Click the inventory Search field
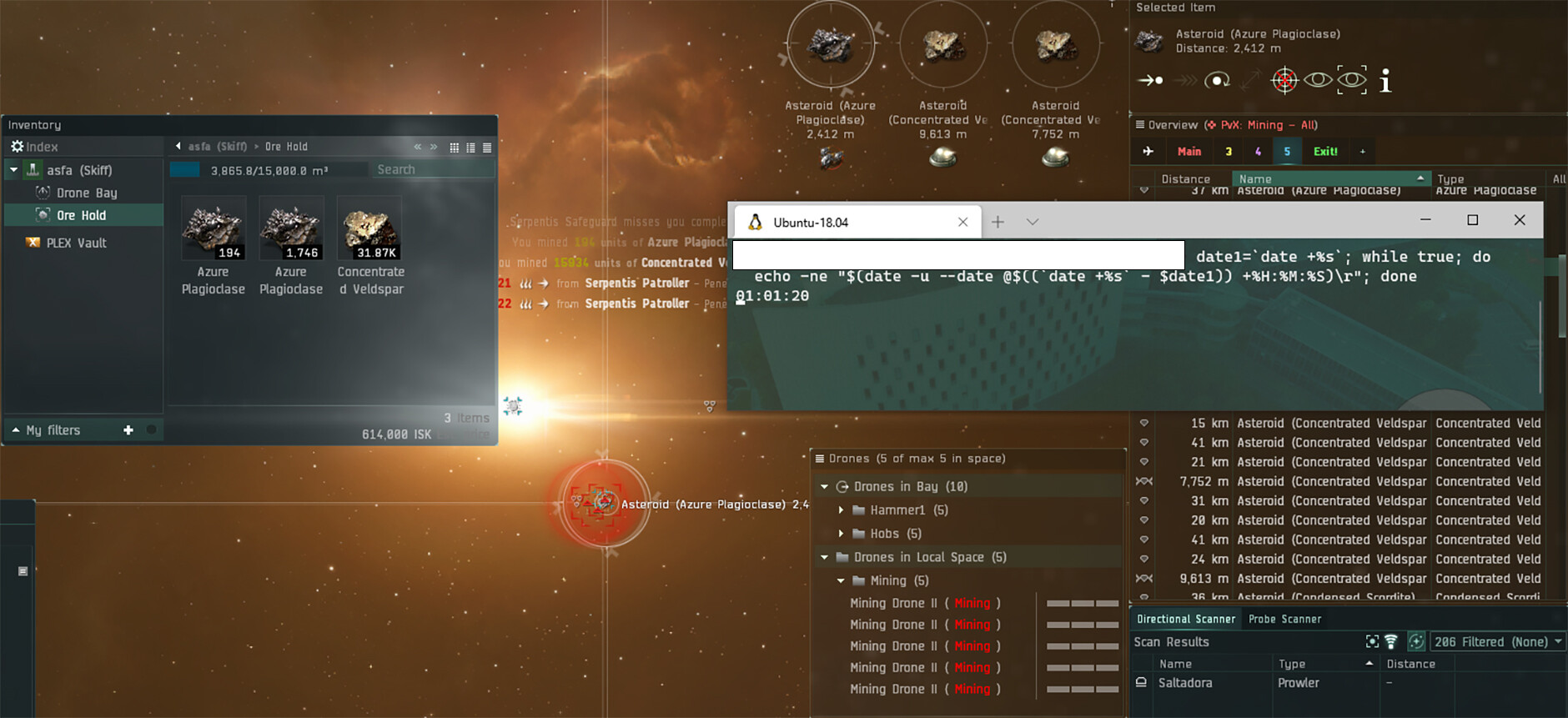 point(433,169)
